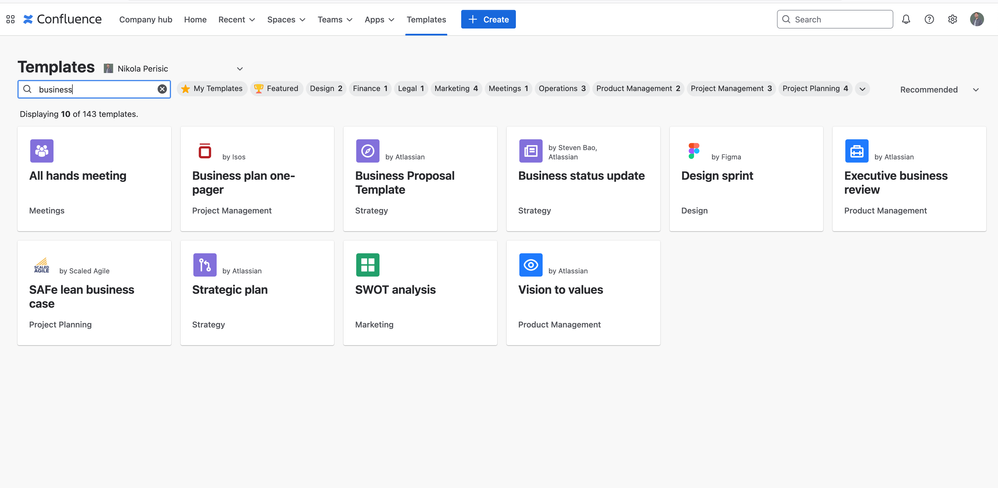This screenshot has width=998, height=488.
Task: Open the notifications bell
Action: coord(906,20)
